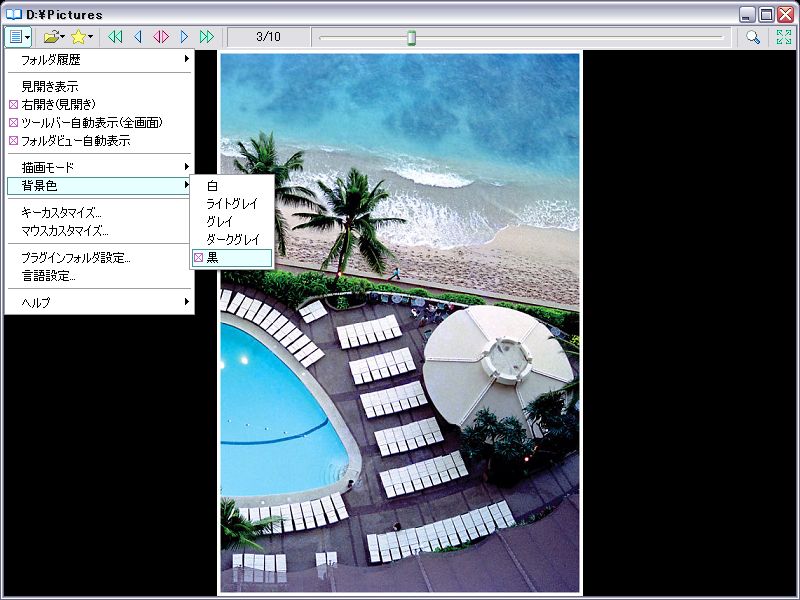The image size is (800, 600).
Task: Click the magnifier zoom icon
Action: point(753,37)
